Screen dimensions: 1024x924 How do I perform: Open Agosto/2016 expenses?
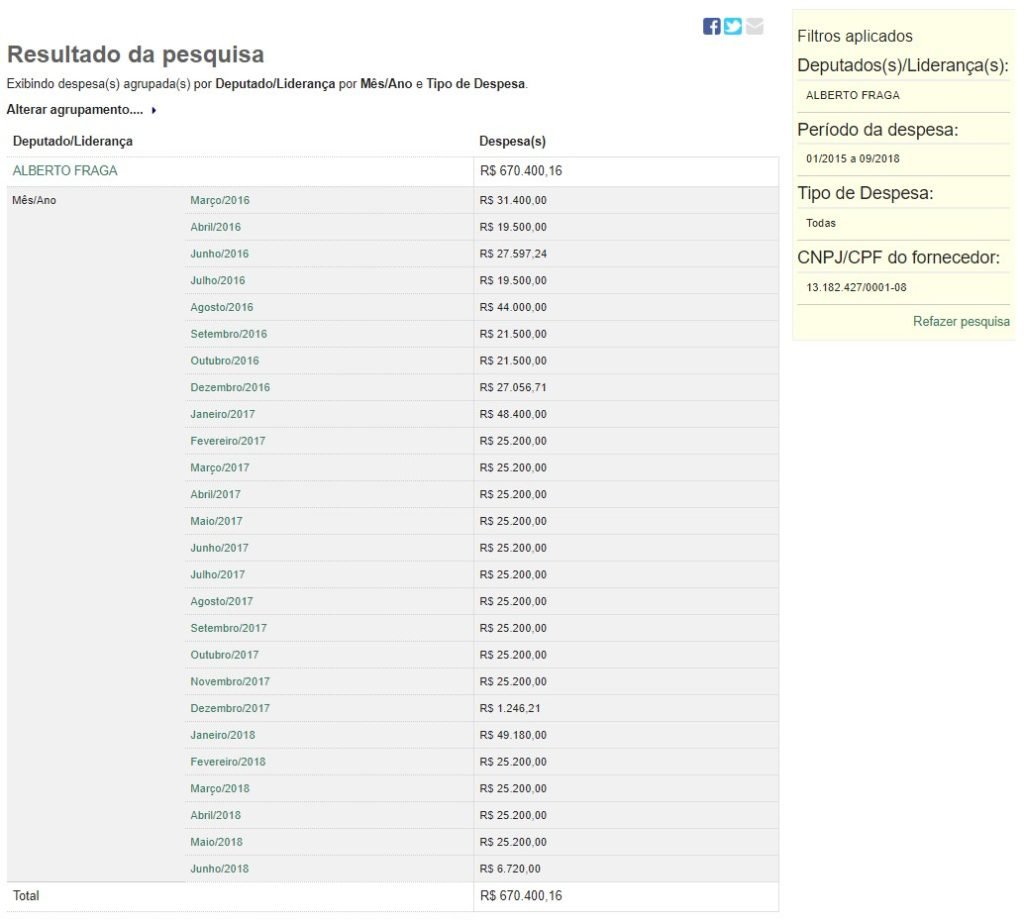point(221,307)
